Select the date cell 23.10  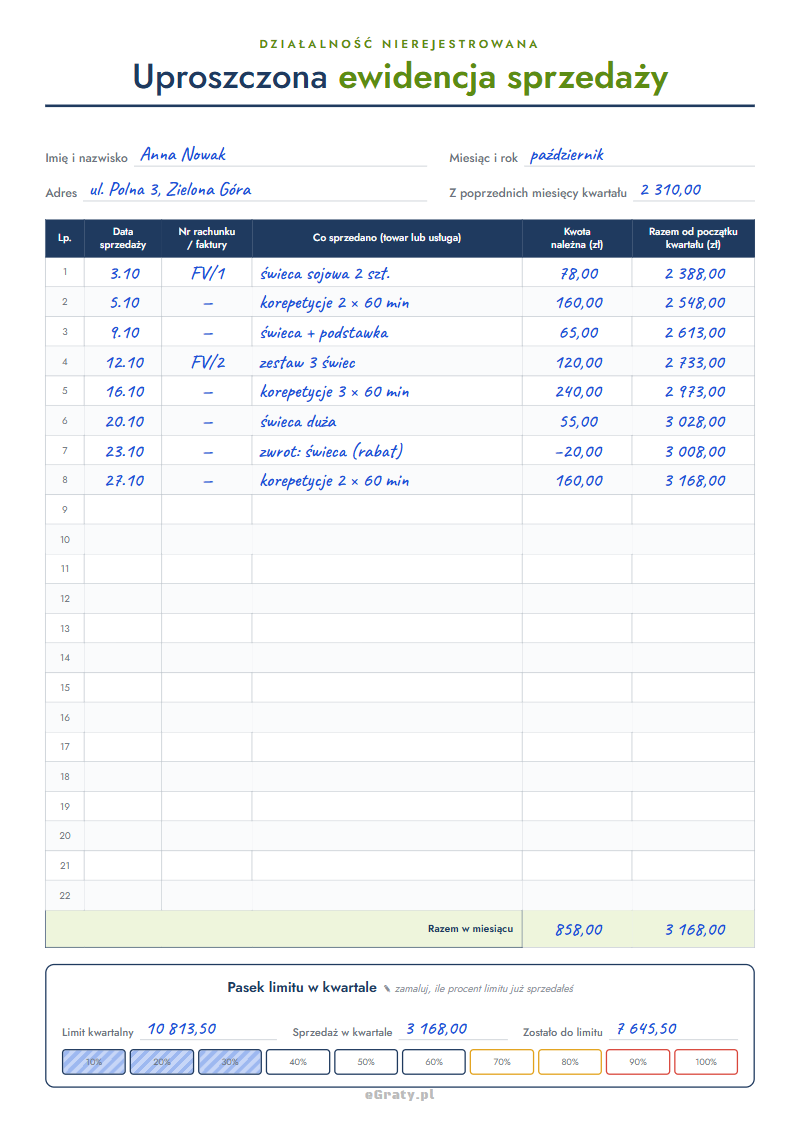click(x=123, y=451)
